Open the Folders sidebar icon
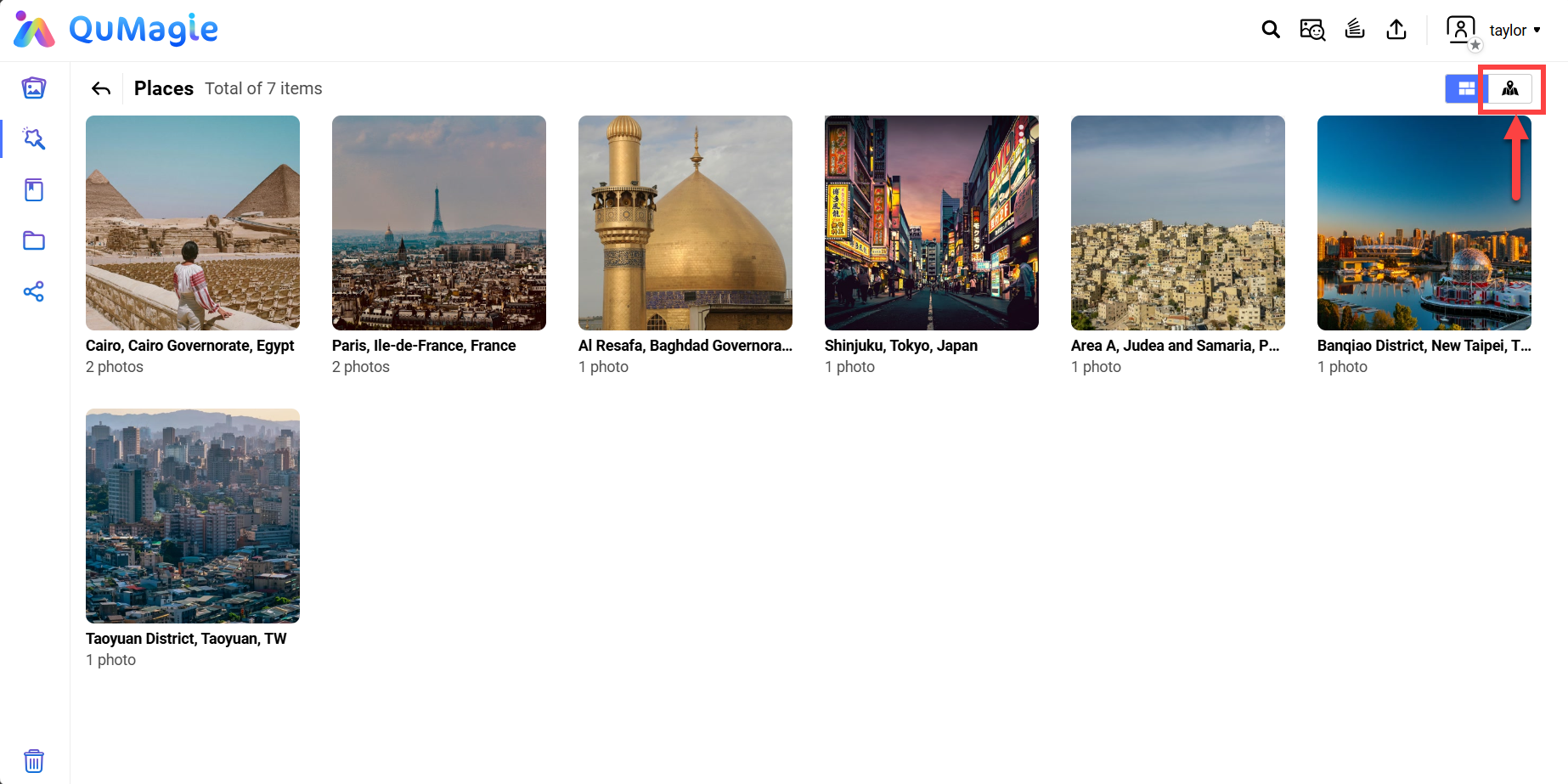Screen dimensions: 1568x784 (34, 240)
